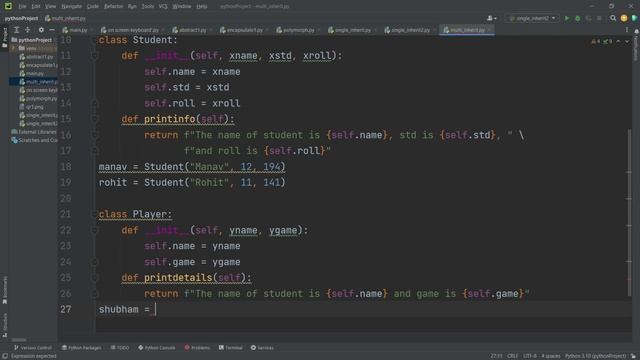
Task: Hide the Project panel with minus icon
Action: pyautogui.click(x=52, y=30)
